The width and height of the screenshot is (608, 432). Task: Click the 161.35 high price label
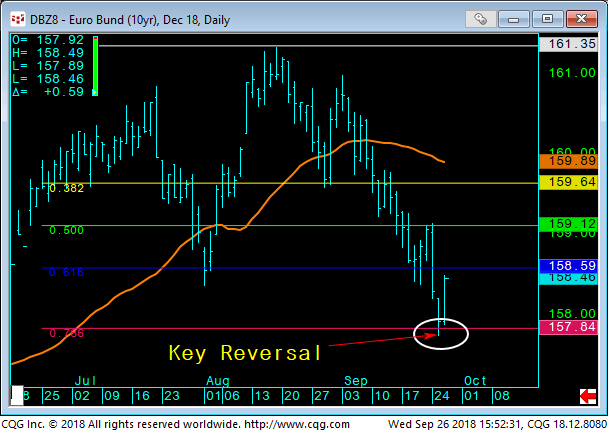[567, 44]
